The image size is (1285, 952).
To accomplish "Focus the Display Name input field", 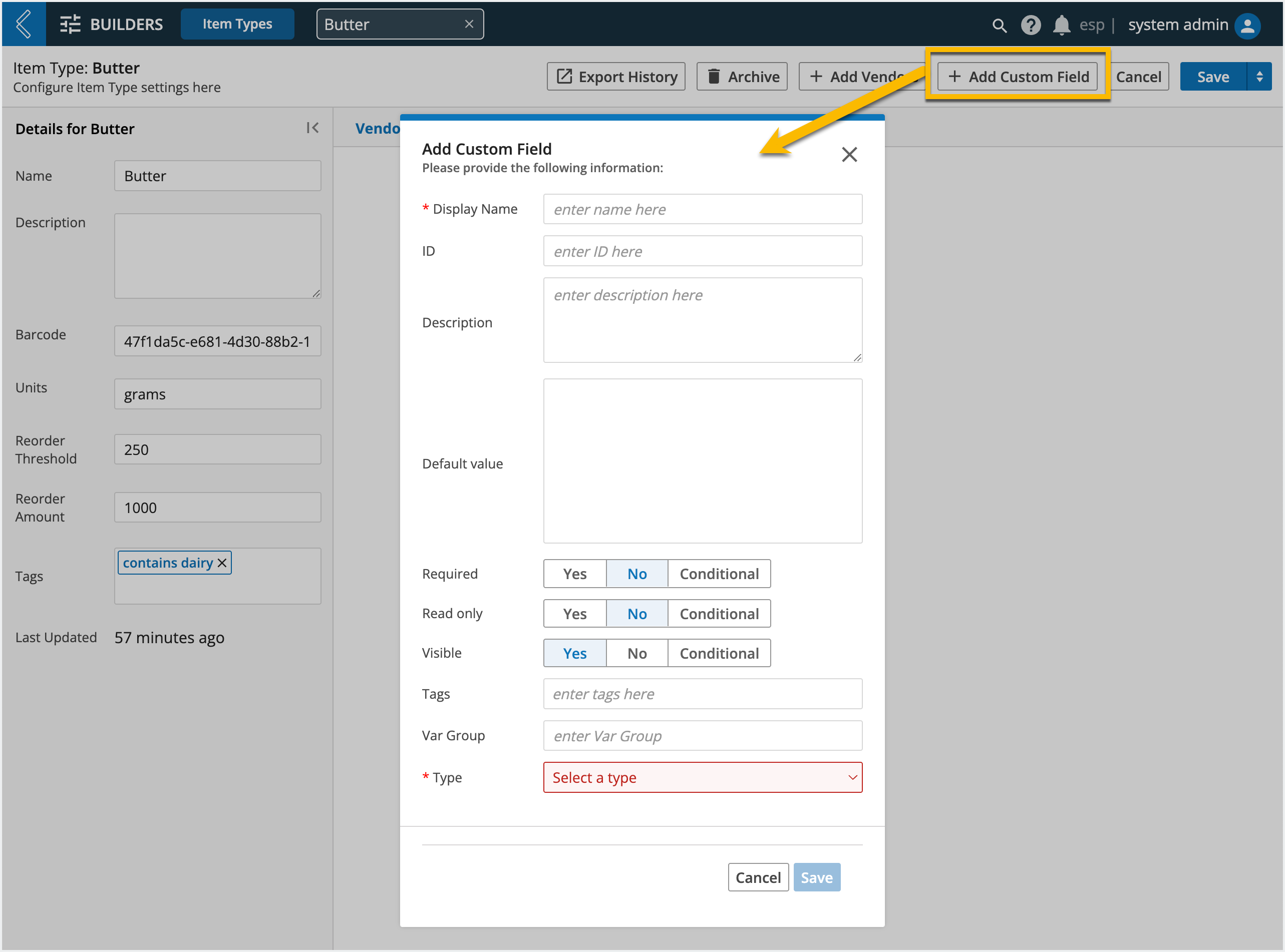I will pos(702,209).
